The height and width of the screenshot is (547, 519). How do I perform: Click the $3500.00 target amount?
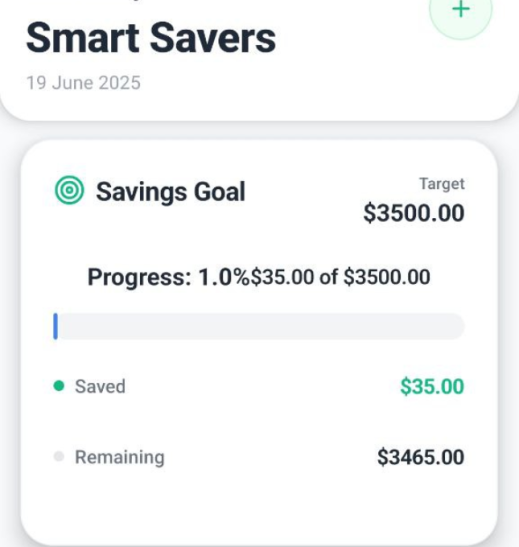tap(414, 213)
